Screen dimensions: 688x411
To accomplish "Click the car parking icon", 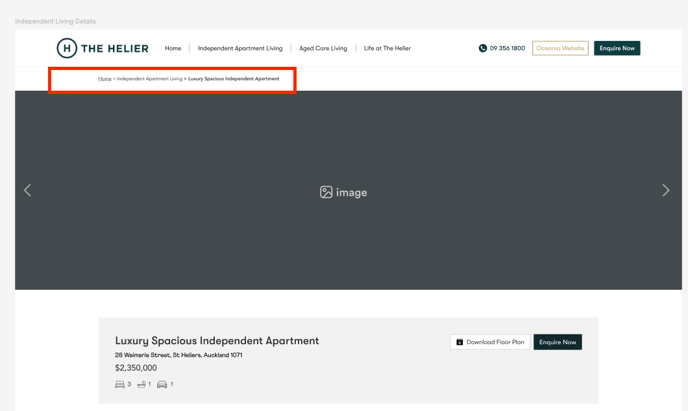I will coord(162,384).
